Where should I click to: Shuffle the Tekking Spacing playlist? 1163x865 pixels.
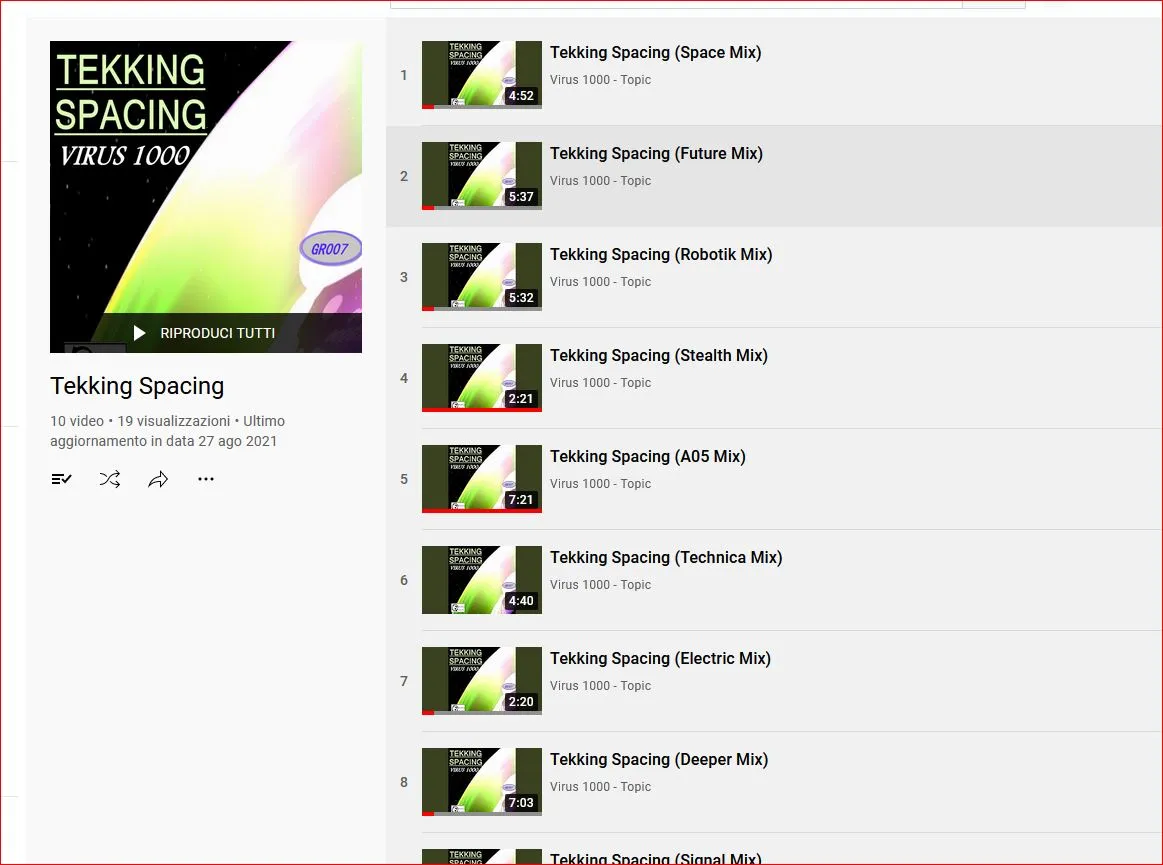point(110,479)
